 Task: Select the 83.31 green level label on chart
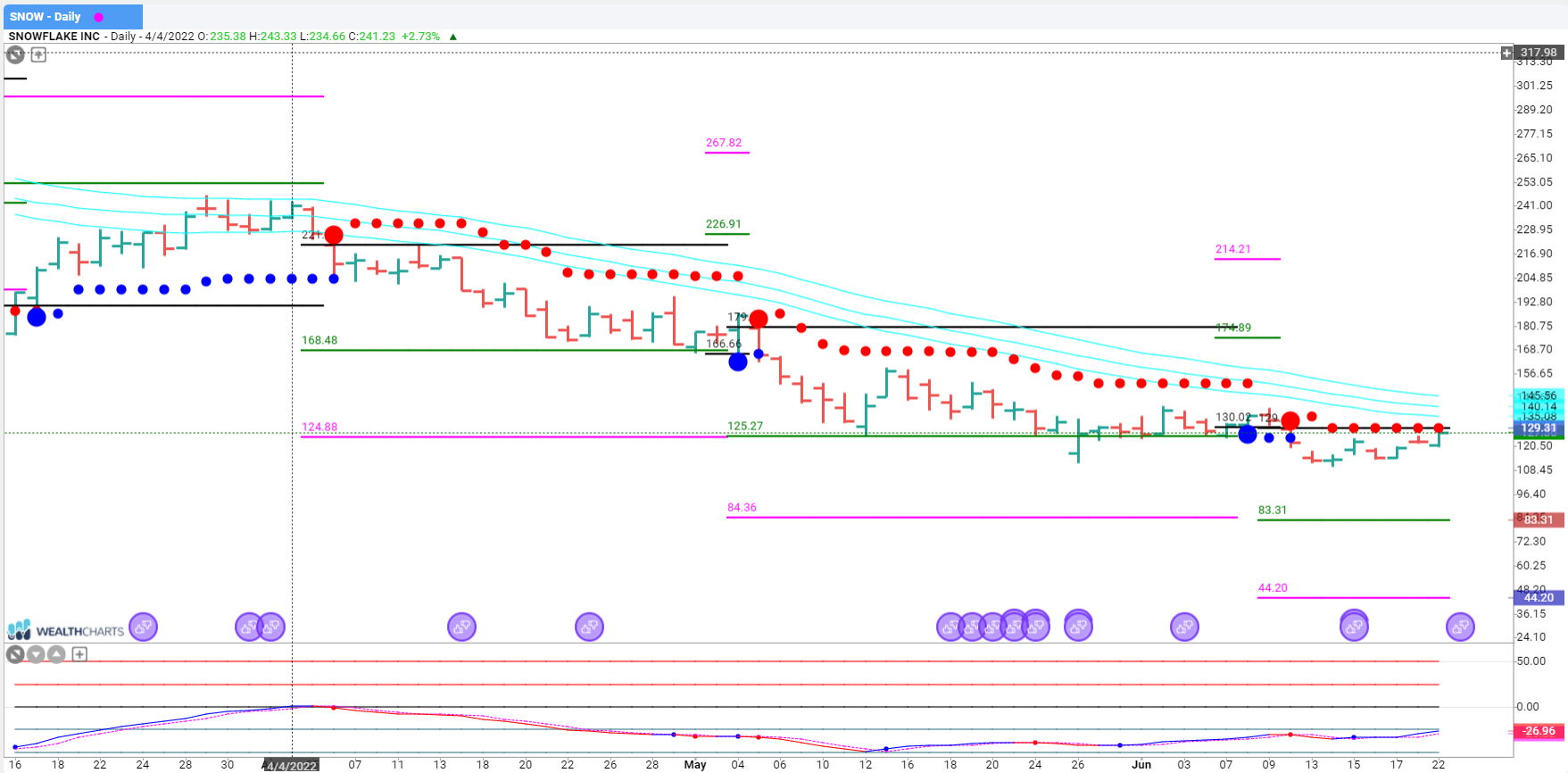point(1273,511)
